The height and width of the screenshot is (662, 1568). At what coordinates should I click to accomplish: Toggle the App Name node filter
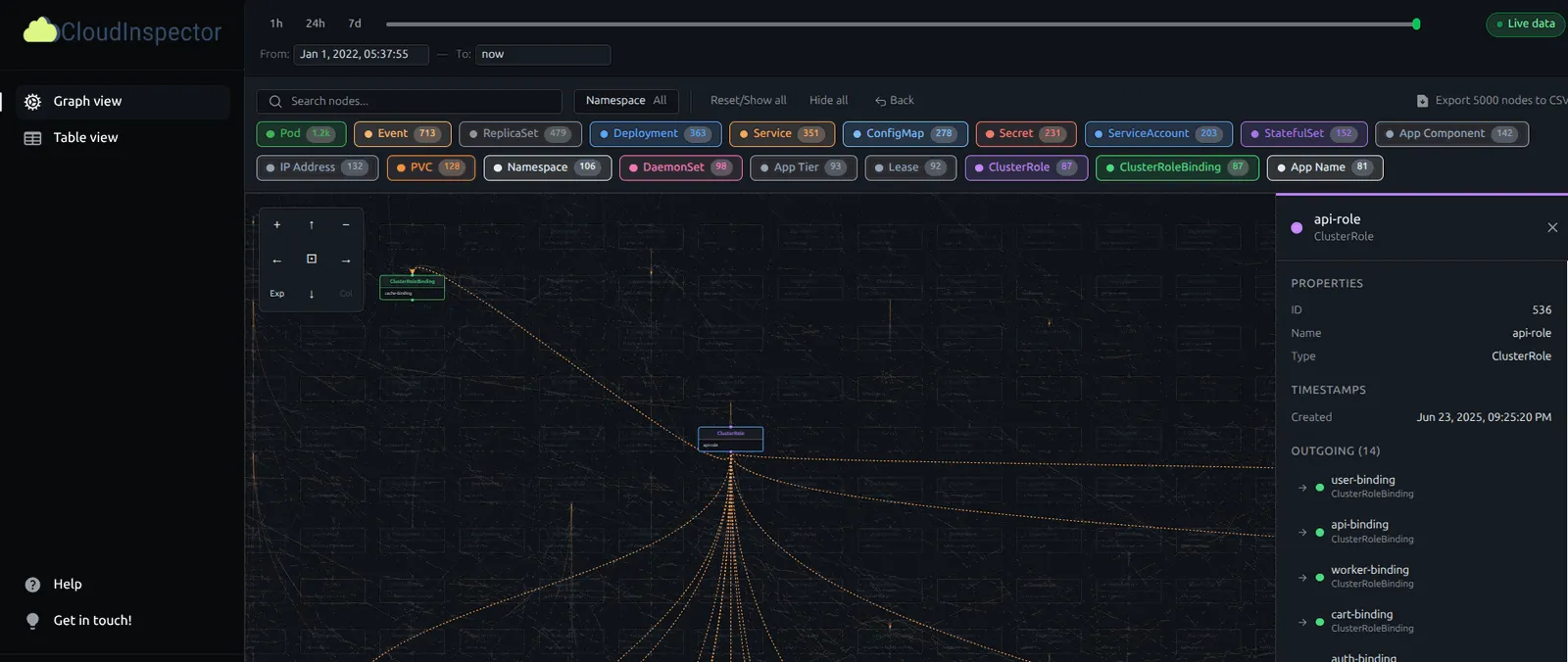(x=1325, y=168)
